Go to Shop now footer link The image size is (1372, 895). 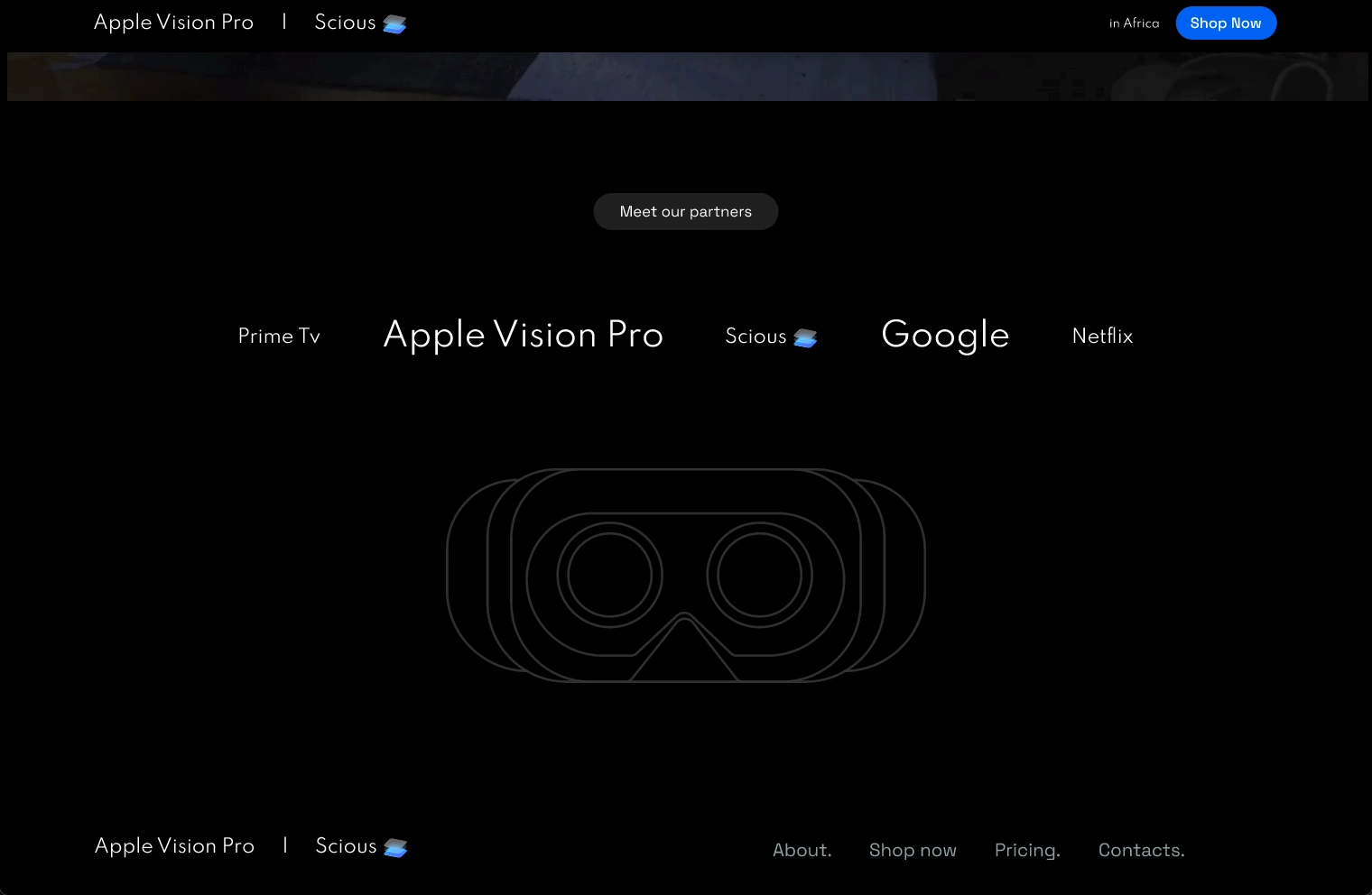coord(913,850)
